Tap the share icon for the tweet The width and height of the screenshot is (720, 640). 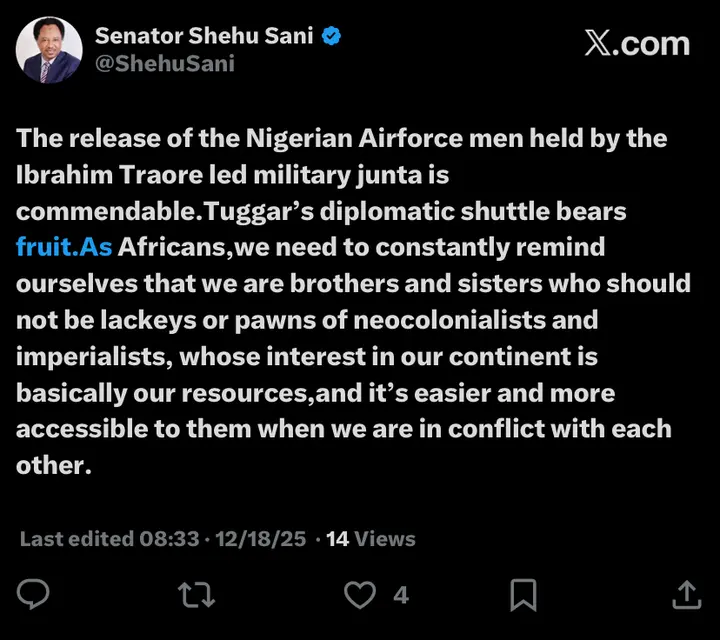686,595
